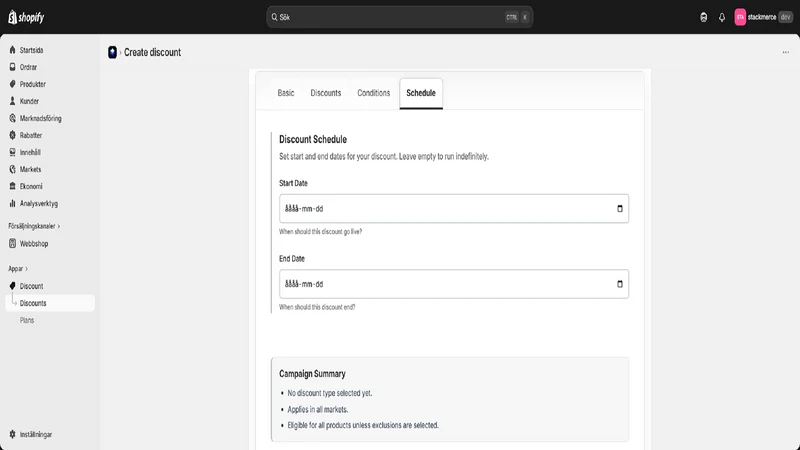800x450 pixels.
Task: Select the Discount app icon in sidebar
Action: coord(12,286)
